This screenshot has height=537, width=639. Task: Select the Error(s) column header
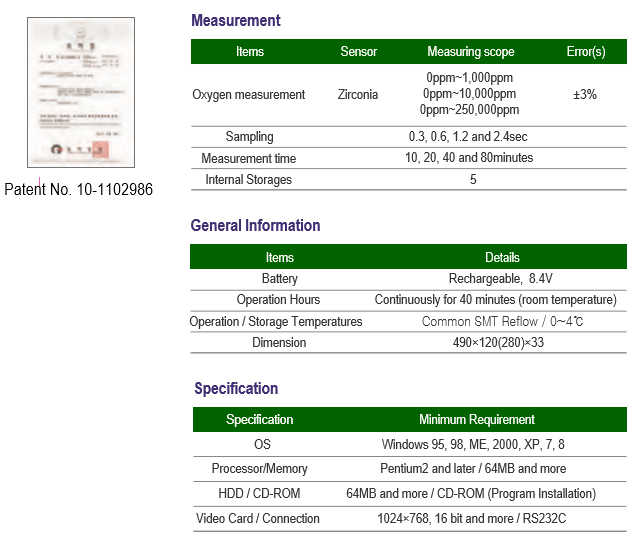tap(585, 51)
